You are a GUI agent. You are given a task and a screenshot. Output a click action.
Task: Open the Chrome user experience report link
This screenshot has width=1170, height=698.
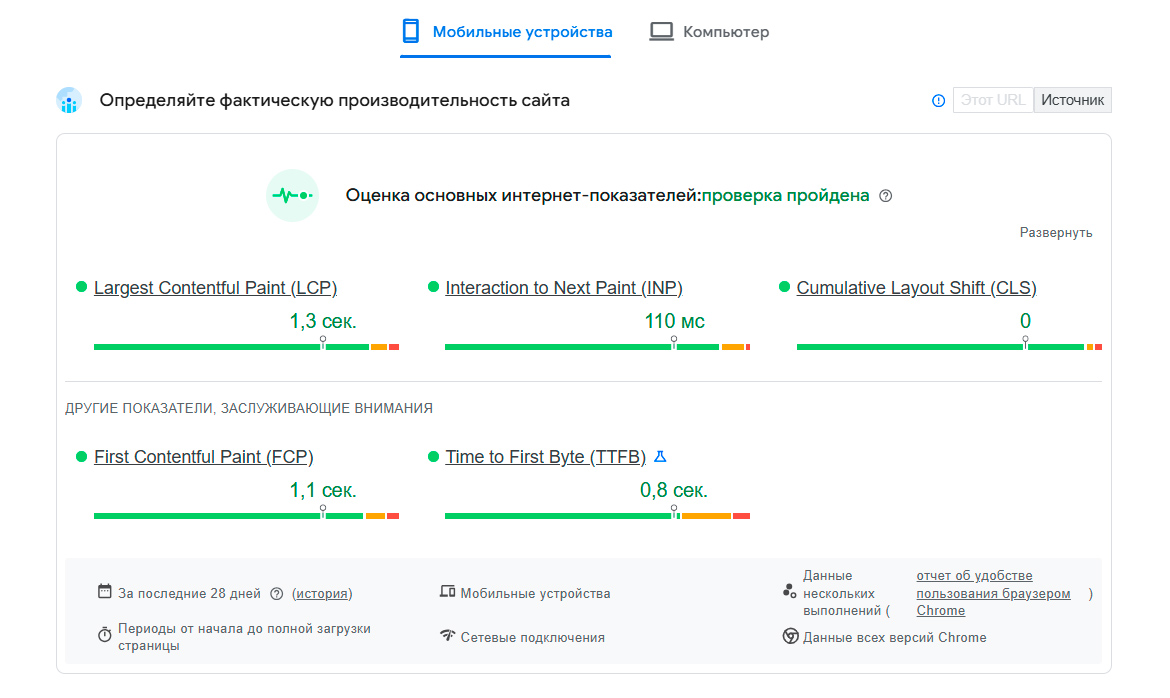[x=992, y=593]
